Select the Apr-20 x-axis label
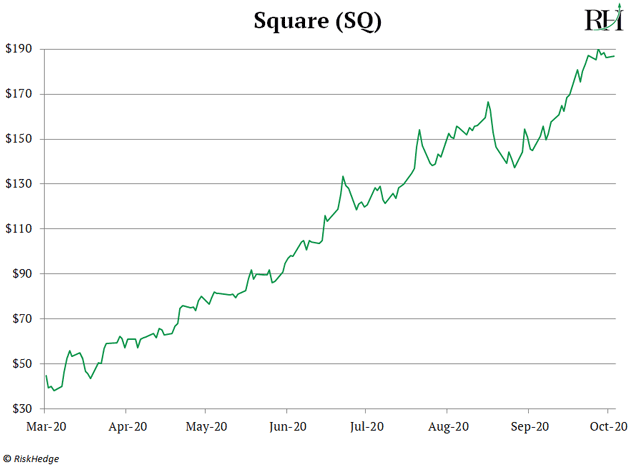The height and width of the screenshot is (466, 630). 128,427
